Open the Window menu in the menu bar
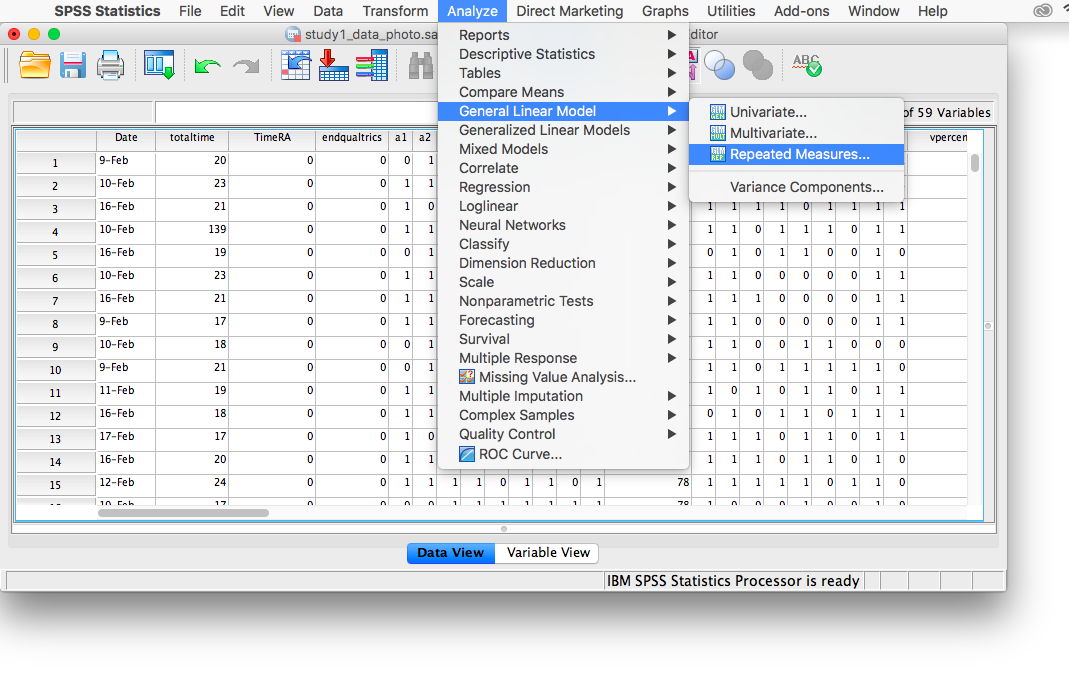 [x=874, y=11]
